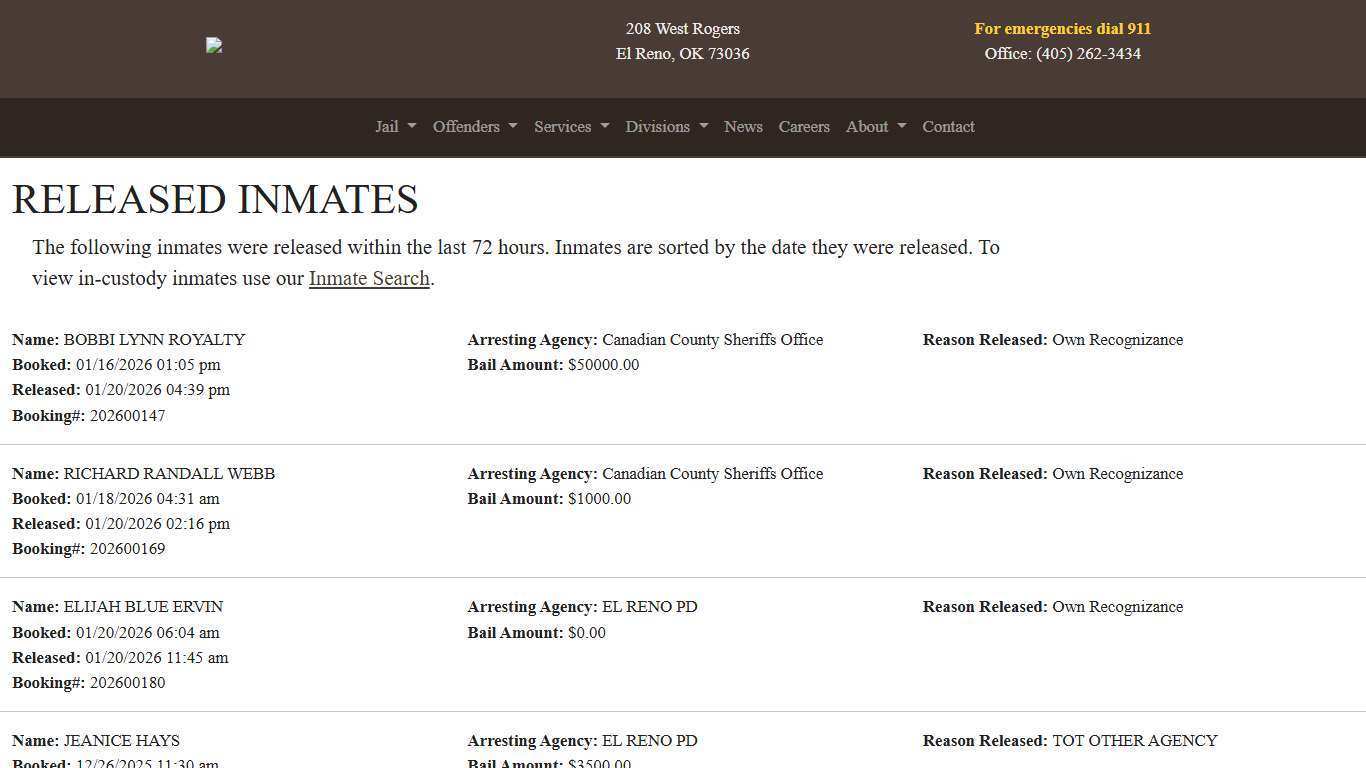Click the office phone number (405) 262-3434
This screenshot has width=1366, height=768.
tap(1088, 54)
